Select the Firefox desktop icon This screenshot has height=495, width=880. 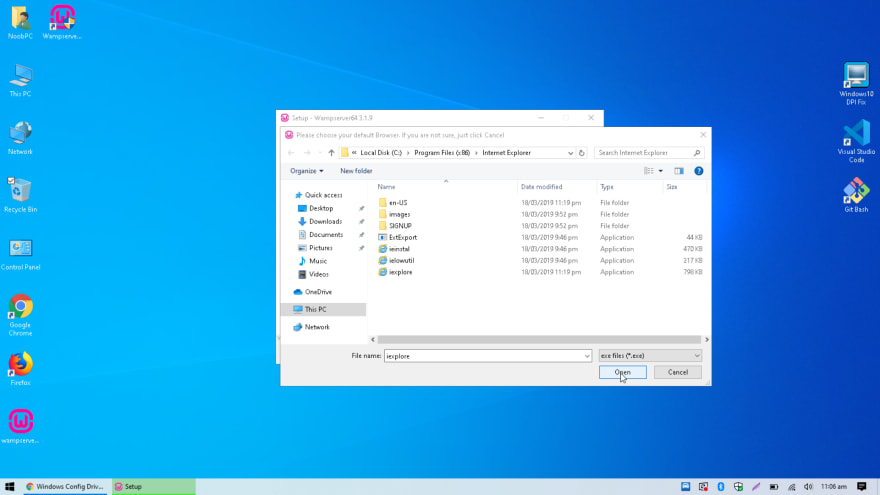[20, 369]
